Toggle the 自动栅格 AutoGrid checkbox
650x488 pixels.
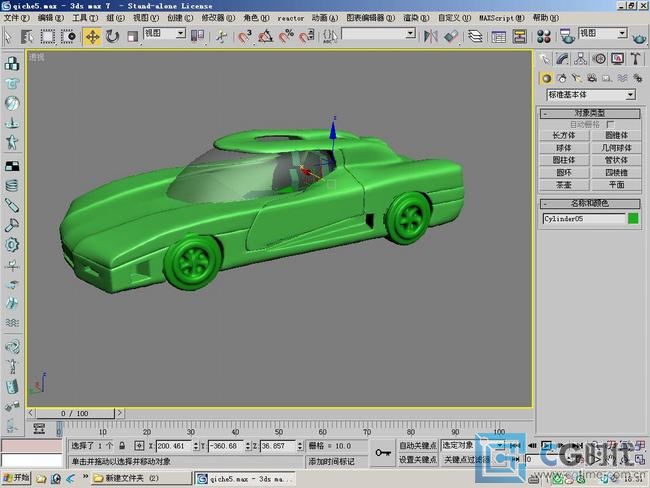tap(610, 124)
